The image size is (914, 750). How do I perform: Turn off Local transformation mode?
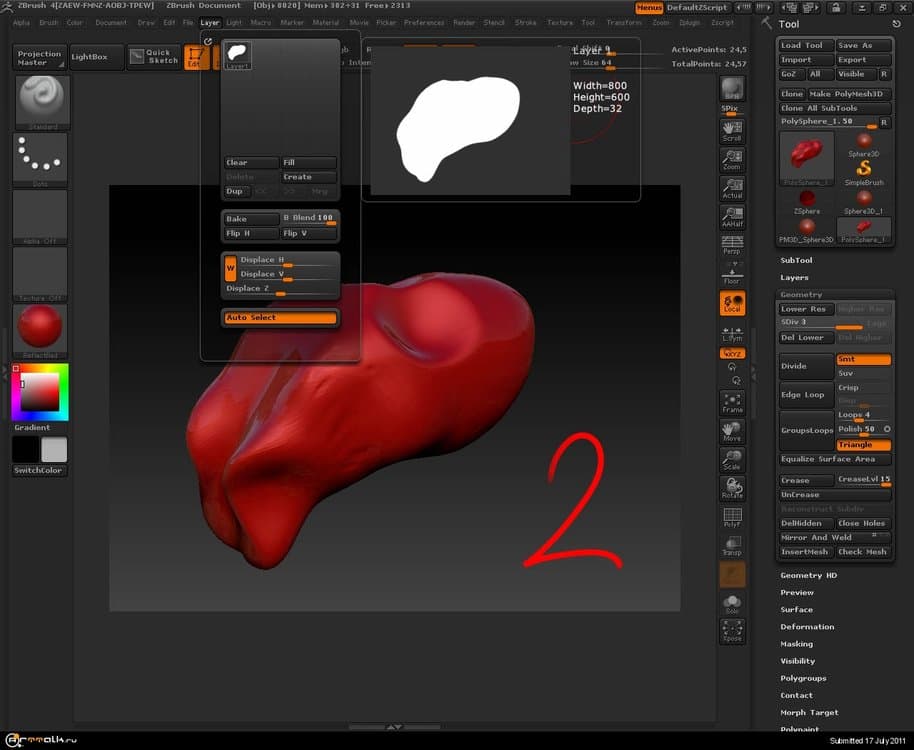click(x=732, y=303)
